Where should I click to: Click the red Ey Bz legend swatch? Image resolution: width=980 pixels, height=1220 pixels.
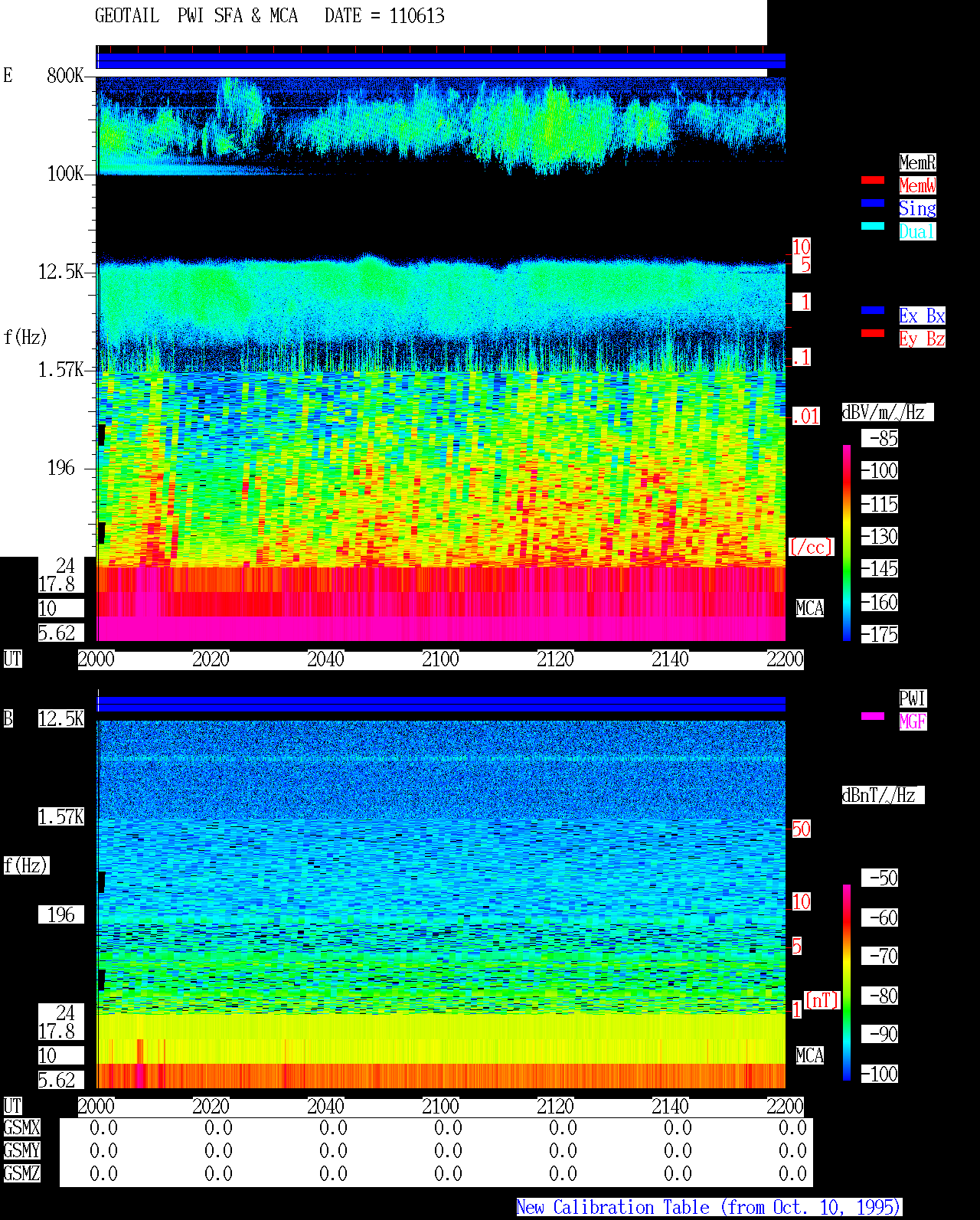873,333
